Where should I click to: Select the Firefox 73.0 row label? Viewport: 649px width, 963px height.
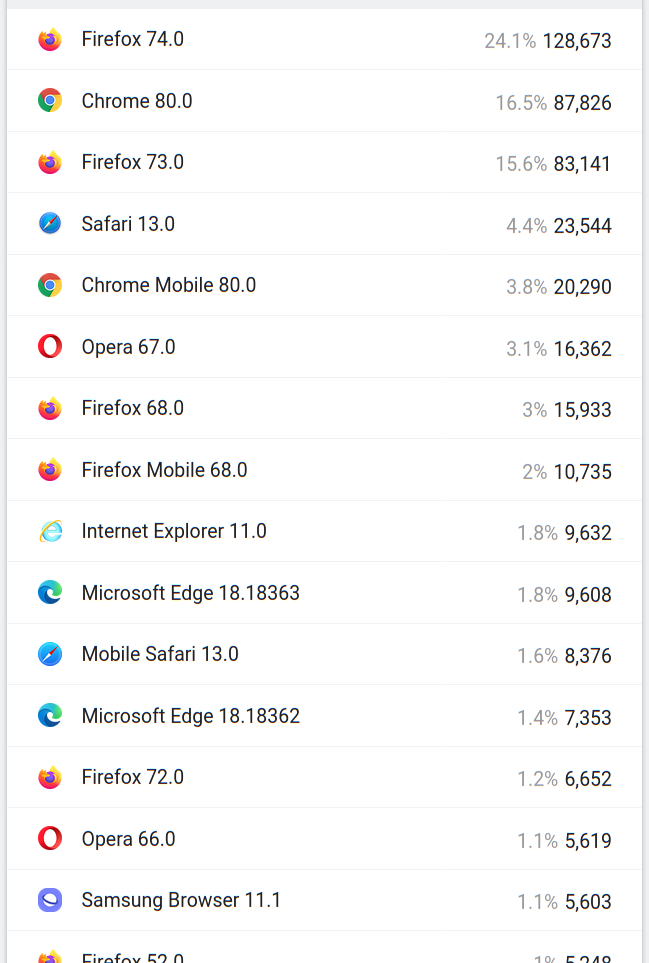pyautogui.click(x=132, y=162)
